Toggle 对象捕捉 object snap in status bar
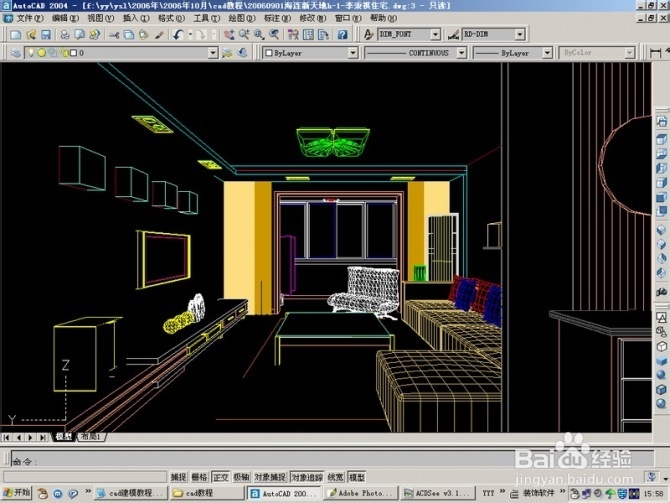 (270, 477)
